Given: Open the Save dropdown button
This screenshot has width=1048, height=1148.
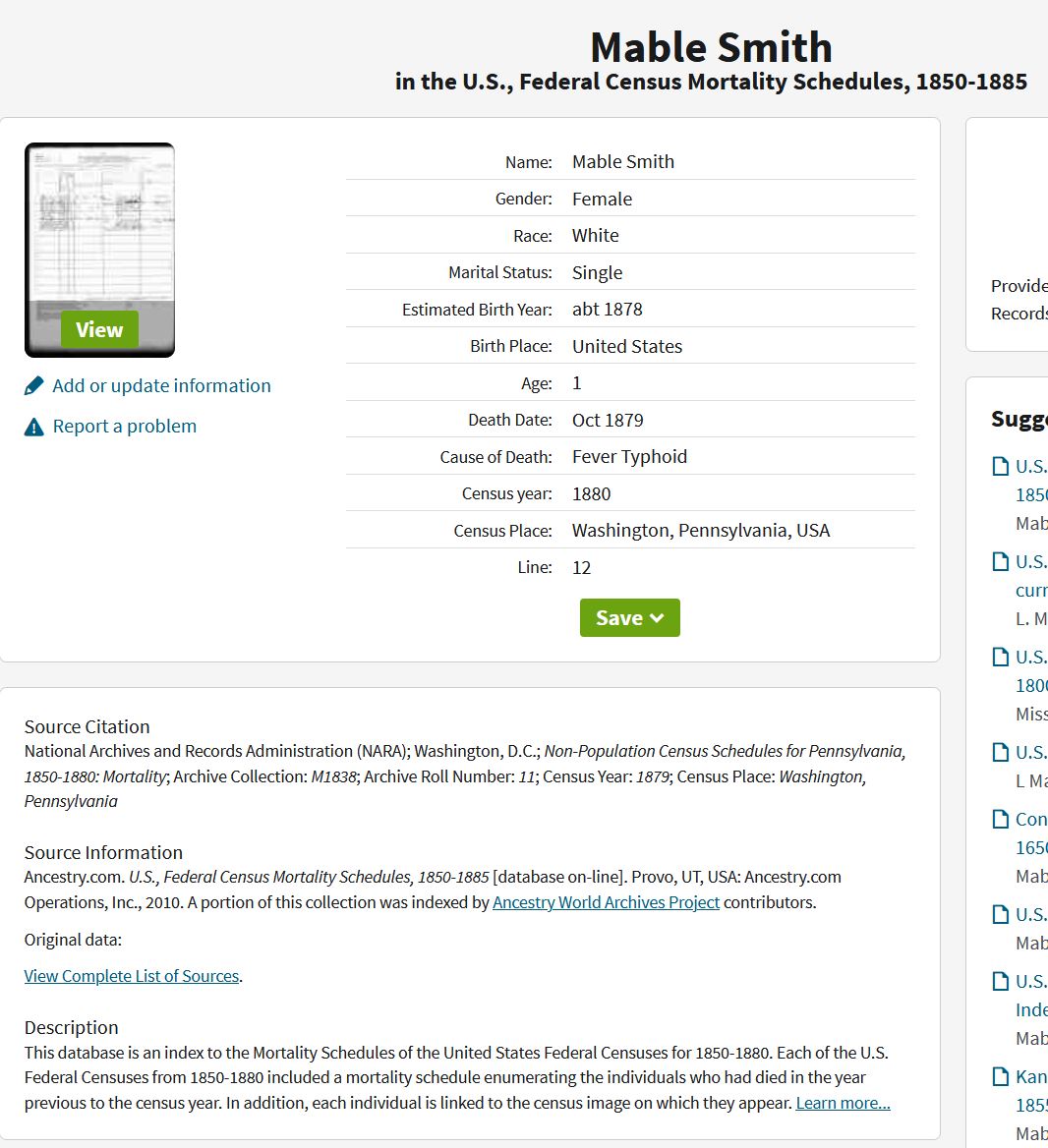Looking at the screenshot, I should point(630,618).
